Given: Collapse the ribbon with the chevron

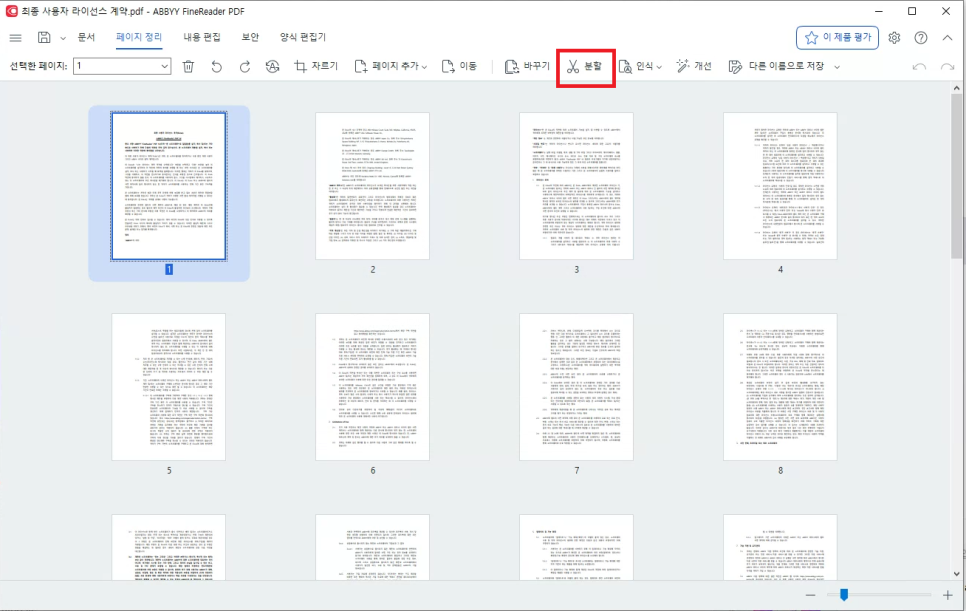Looking at the screenshot, I should [x=948, y=38].
